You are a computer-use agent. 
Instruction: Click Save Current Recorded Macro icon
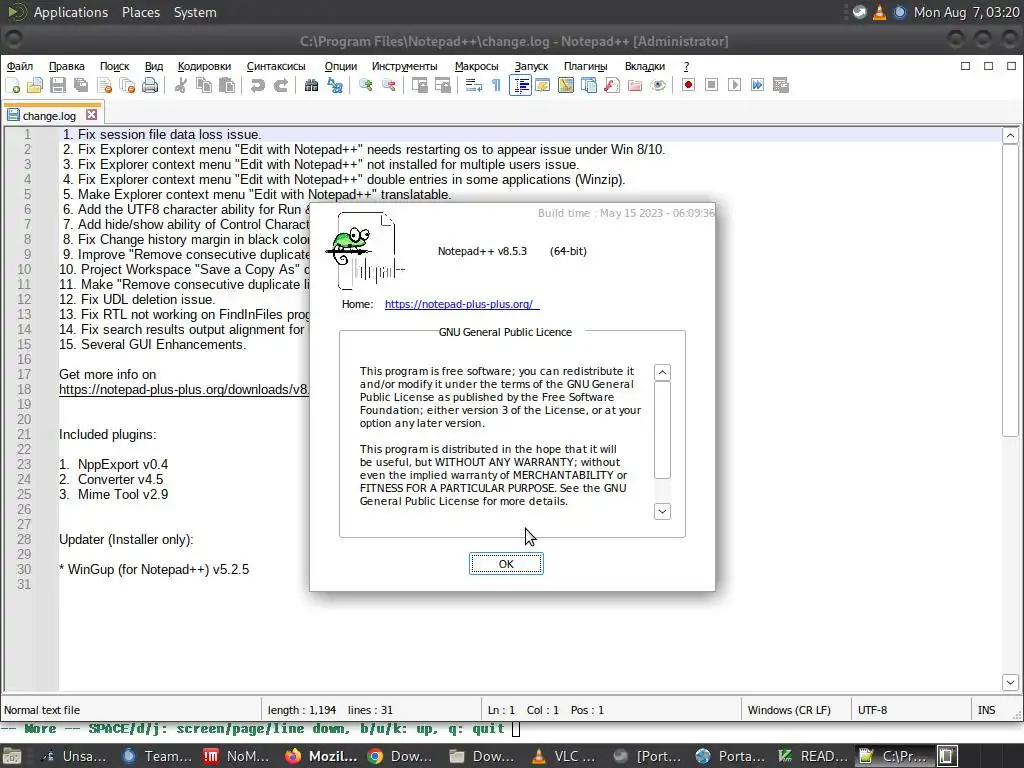[781, 85]
